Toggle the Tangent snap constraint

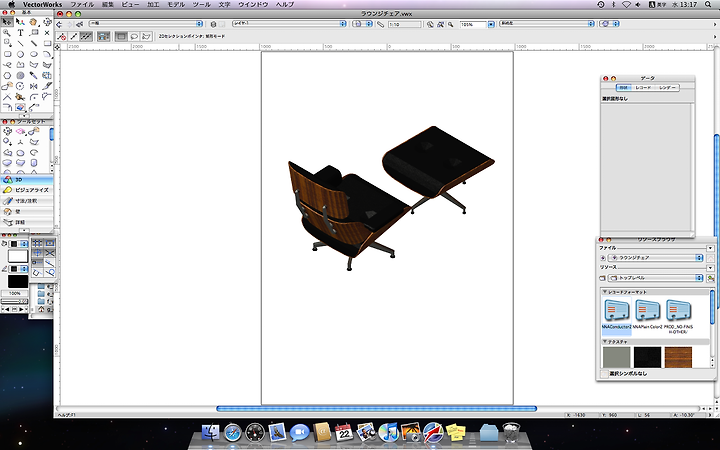pos(50,272)
